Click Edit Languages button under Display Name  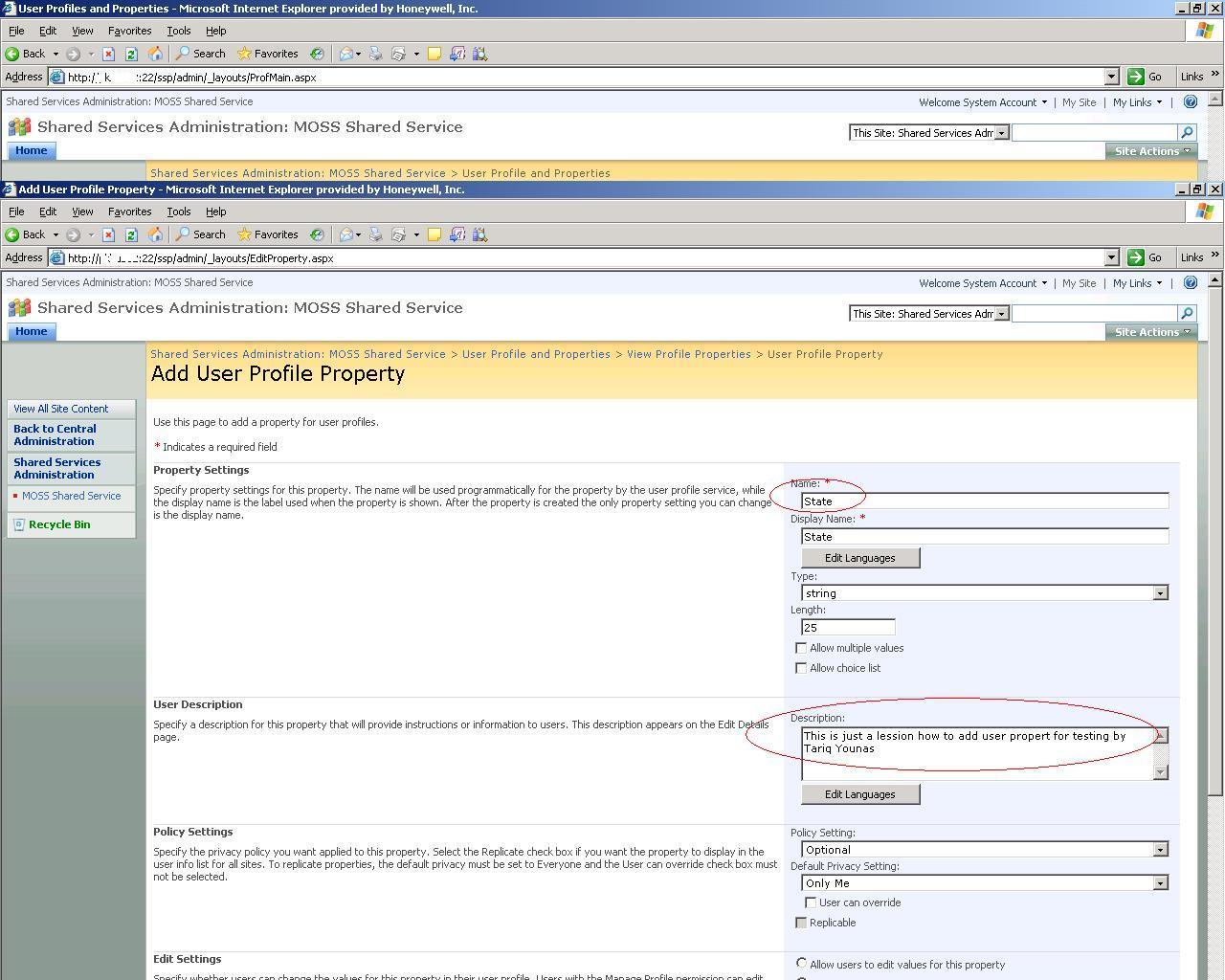pyautogui.click(x=860, y=558)
